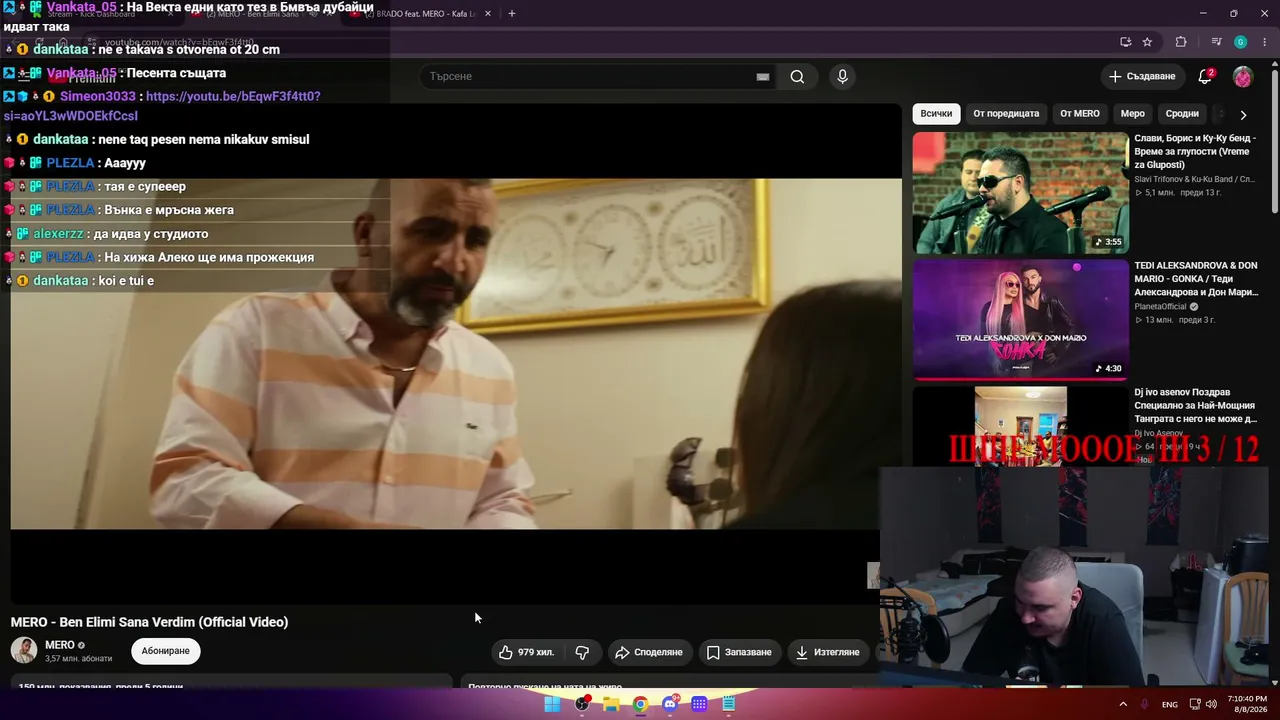Bookmark this page with the star icon
Viewport: 1280px width, 720px height.
pos(1147,42)
